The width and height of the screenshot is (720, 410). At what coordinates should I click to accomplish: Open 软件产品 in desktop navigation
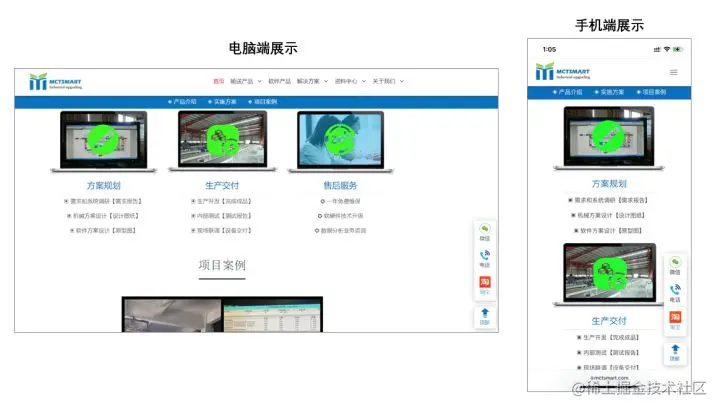[x=280, y=81]
